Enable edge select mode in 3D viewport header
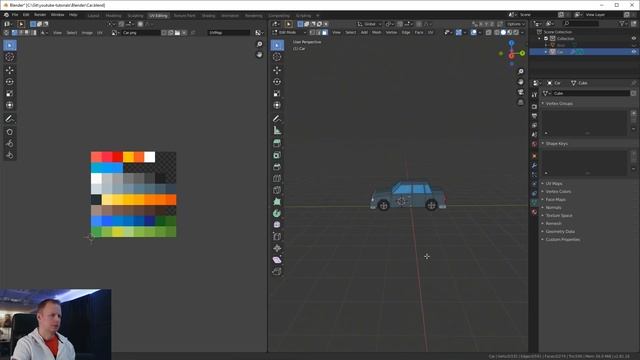This screenshot has height=360, width=640. coord(319,32)
